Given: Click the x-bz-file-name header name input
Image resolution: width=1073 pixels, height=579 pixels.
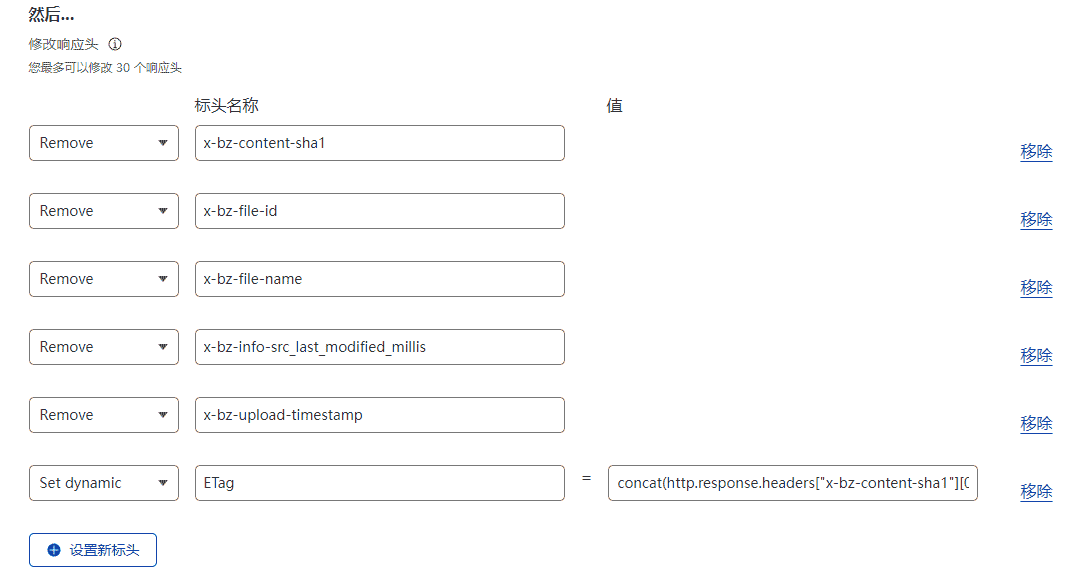Looking at the screenshot, I should tap(379, 279).
